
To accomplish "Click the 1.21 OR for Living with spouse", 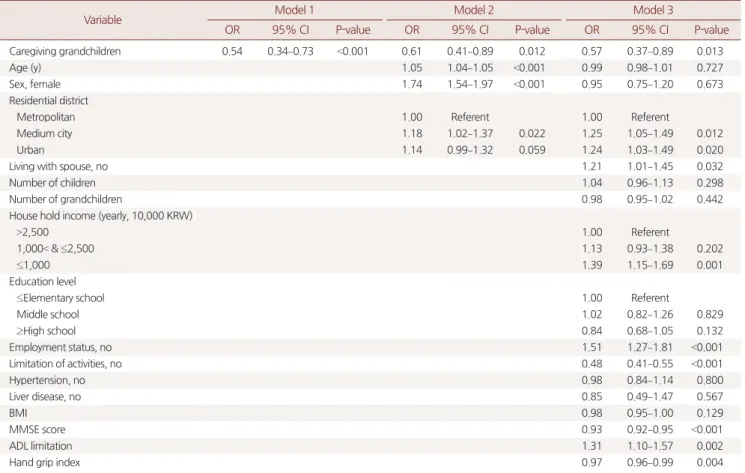I will click(592, 167).
